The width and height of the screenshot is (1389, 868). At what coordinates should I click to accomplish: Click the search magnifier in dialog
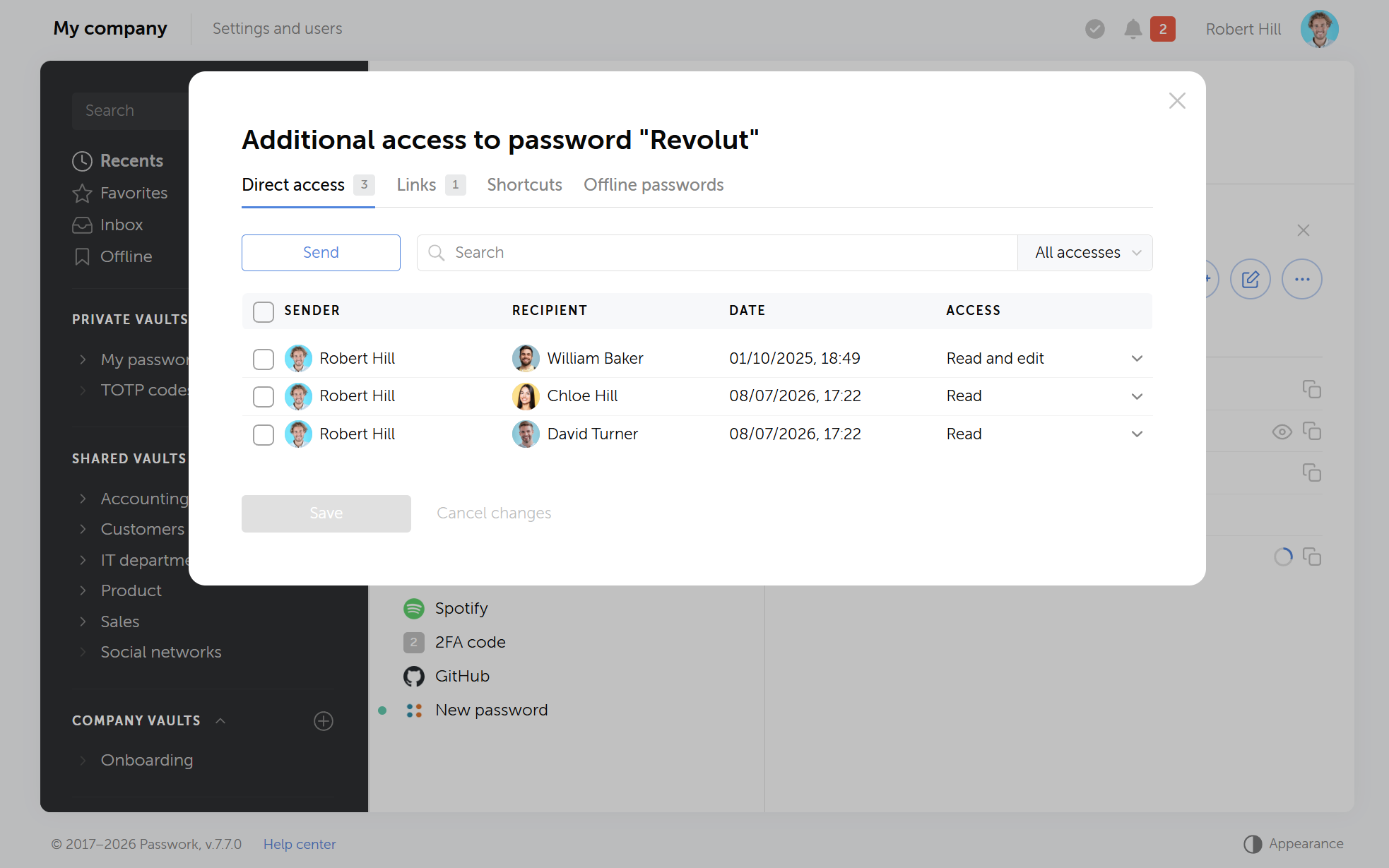436,253
